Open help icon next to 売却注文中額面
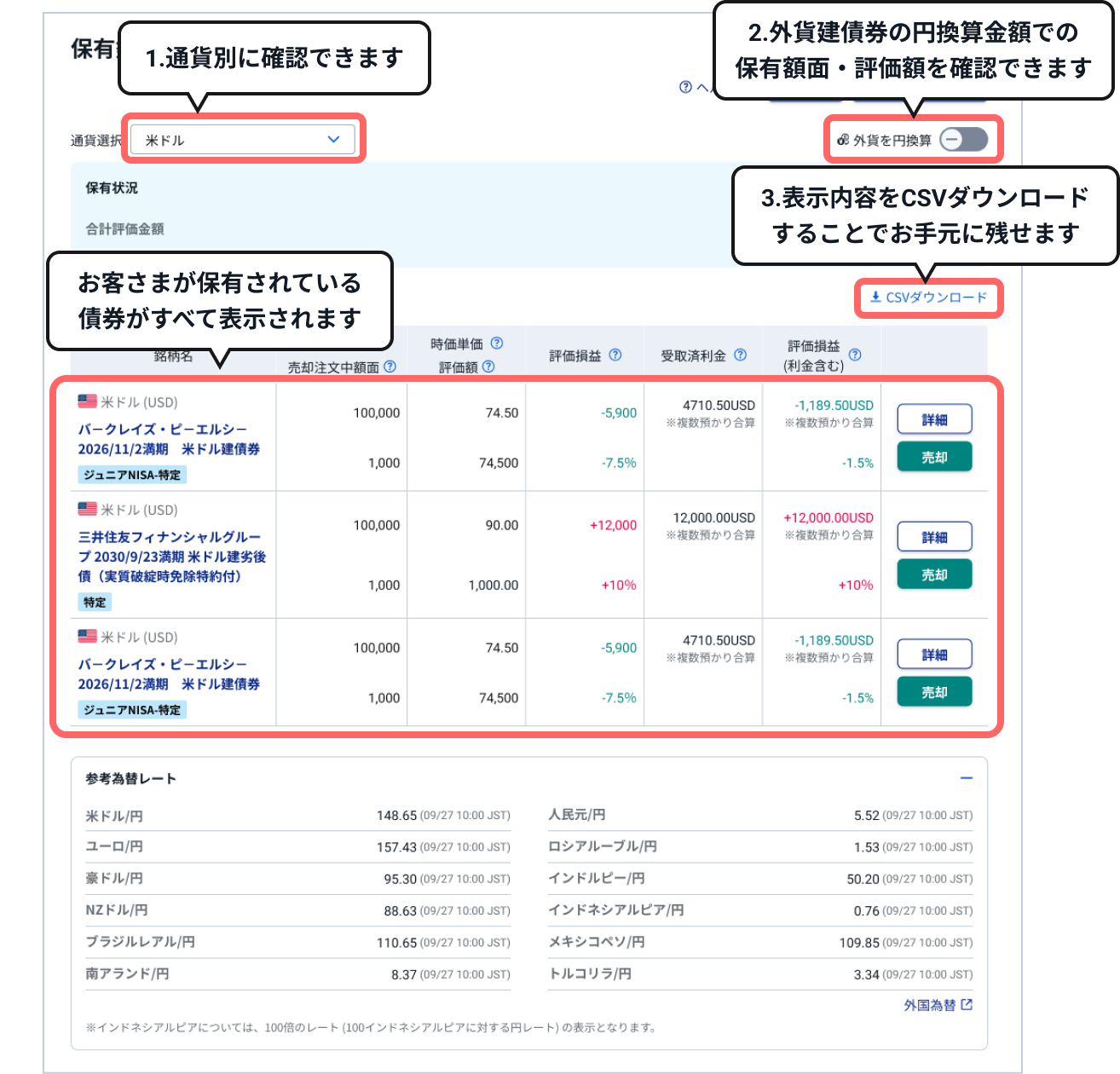 390,367
